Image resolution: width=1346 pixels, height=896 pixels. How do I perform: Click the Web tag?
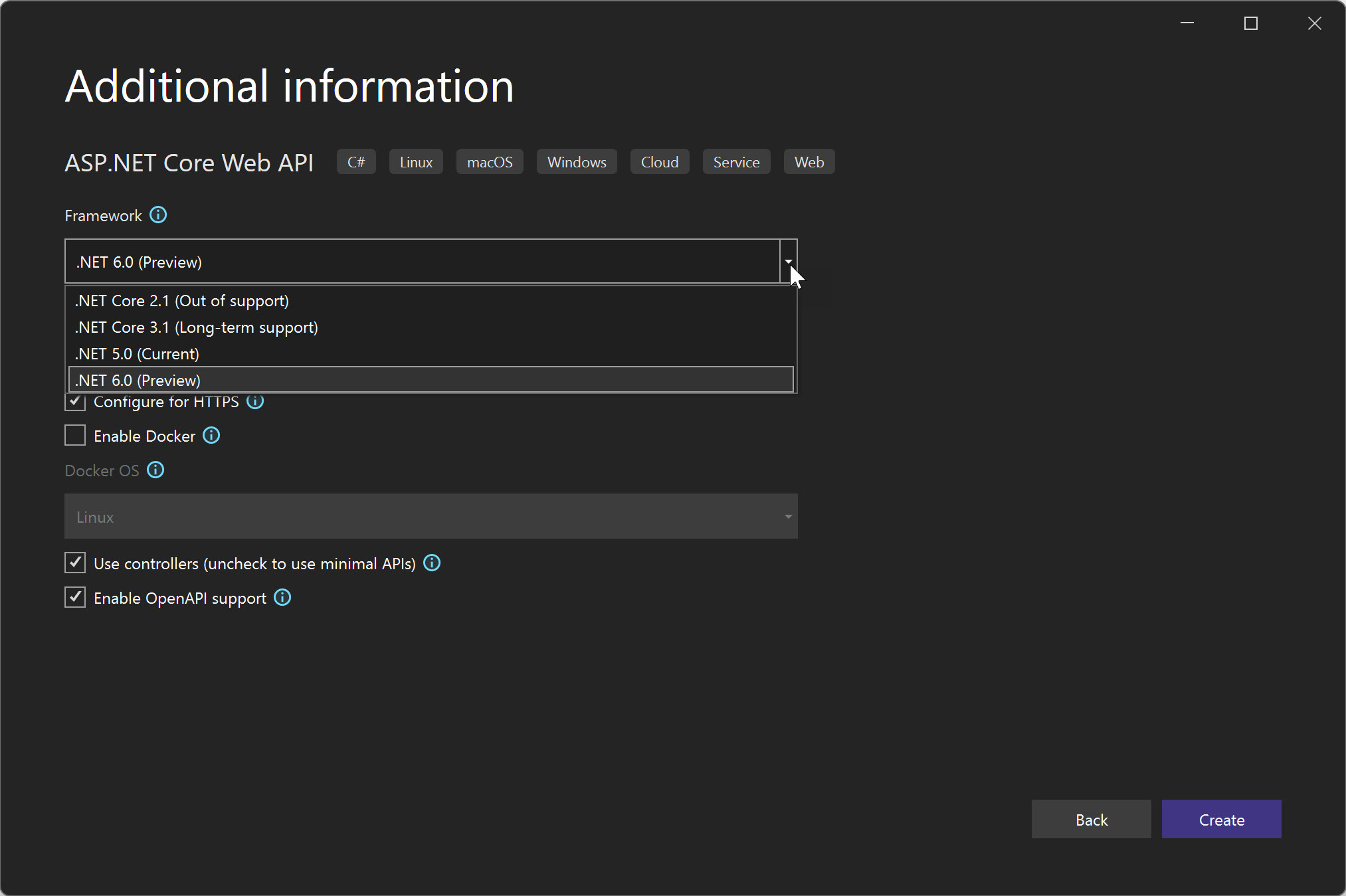[x=809, y=162]
